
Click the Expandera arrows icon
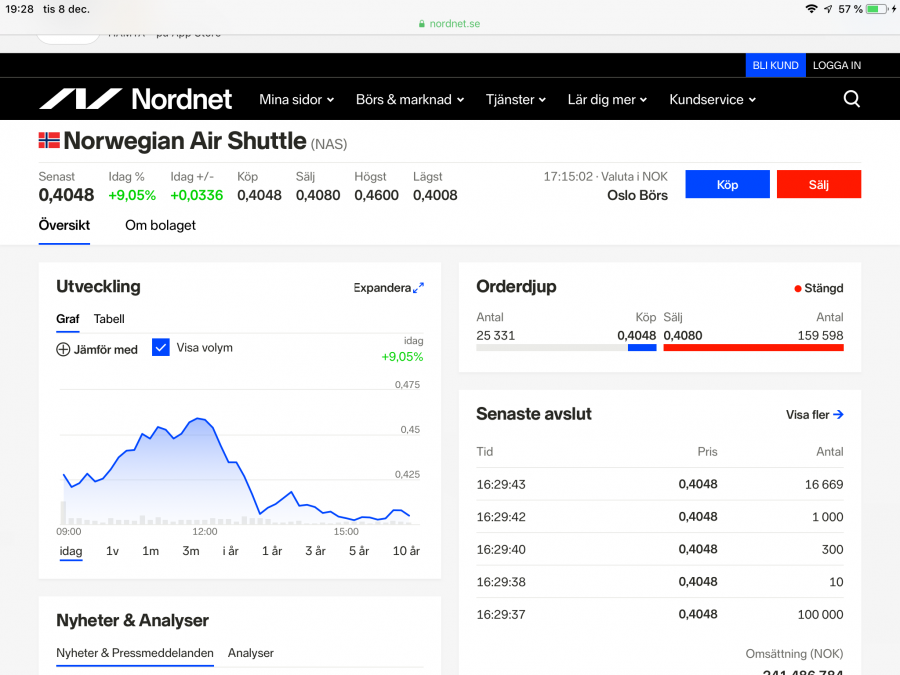point(418,288)
